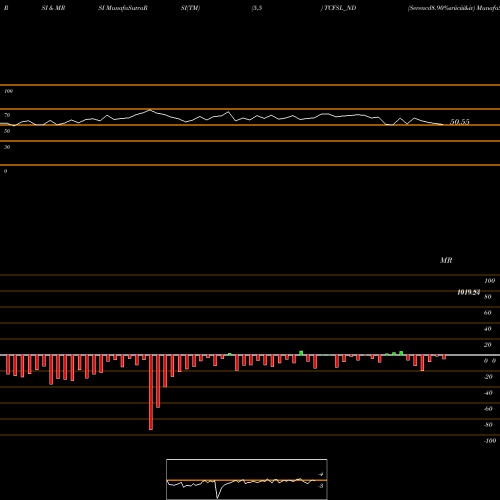Click the sharp dip in mini chart
This screenshot has width=500, height=500.
218,497
